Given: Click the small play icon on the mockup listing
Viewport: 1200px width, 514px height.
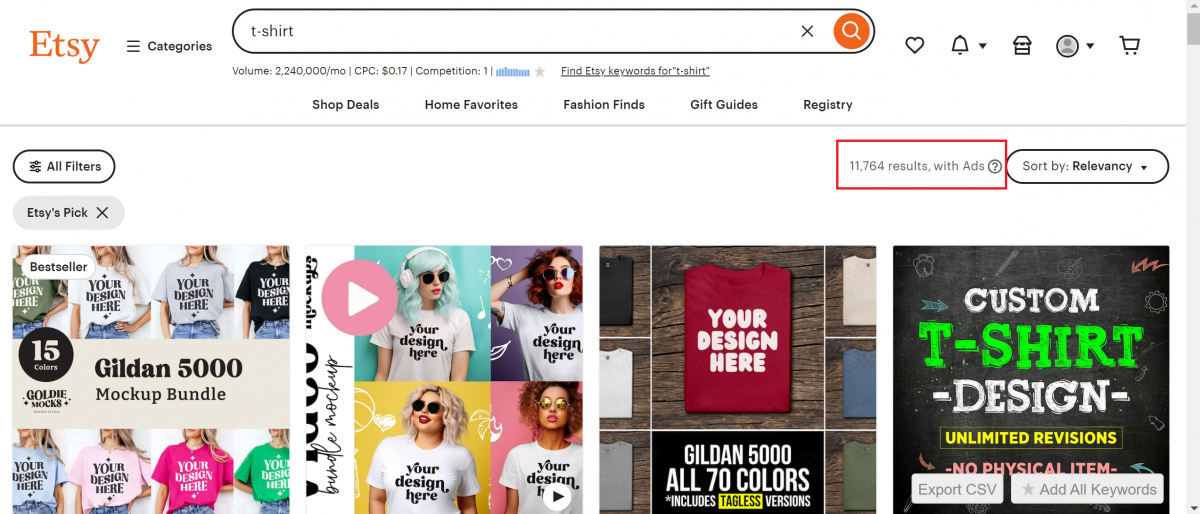Looking at the screenshot, I should click(557, 497).
